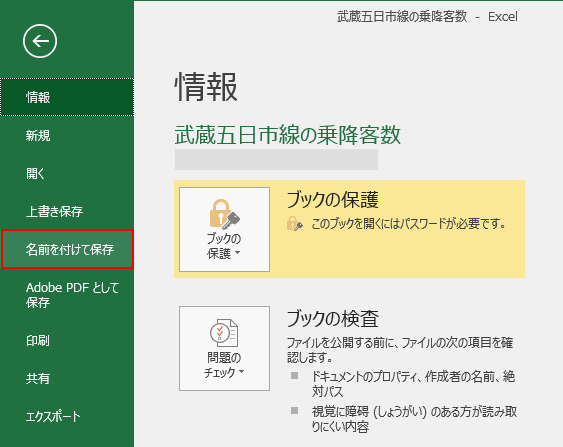Click the grey file path box under title
The width and height of the screenshot is (563, 447).
[276, 159]
